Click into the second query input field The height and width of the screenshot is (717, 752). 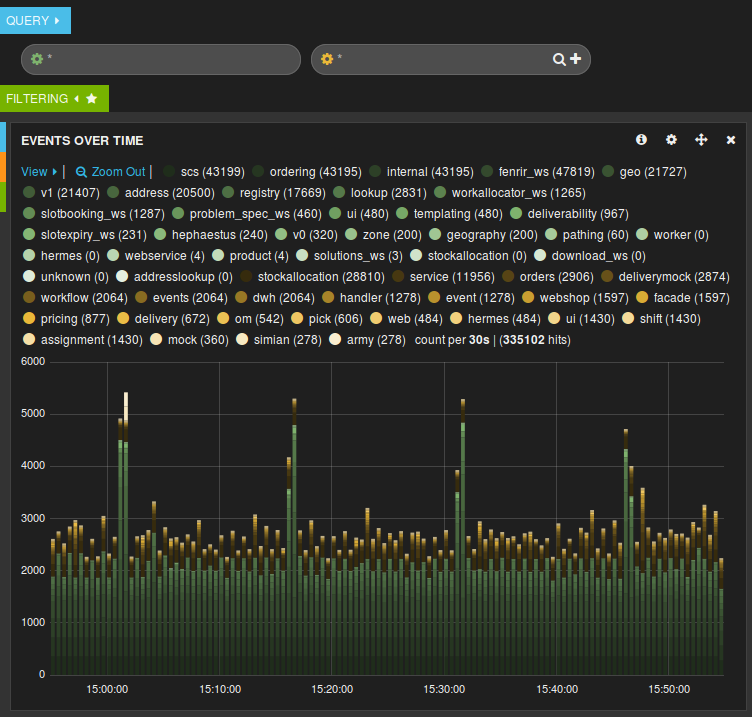coord(451,59)
